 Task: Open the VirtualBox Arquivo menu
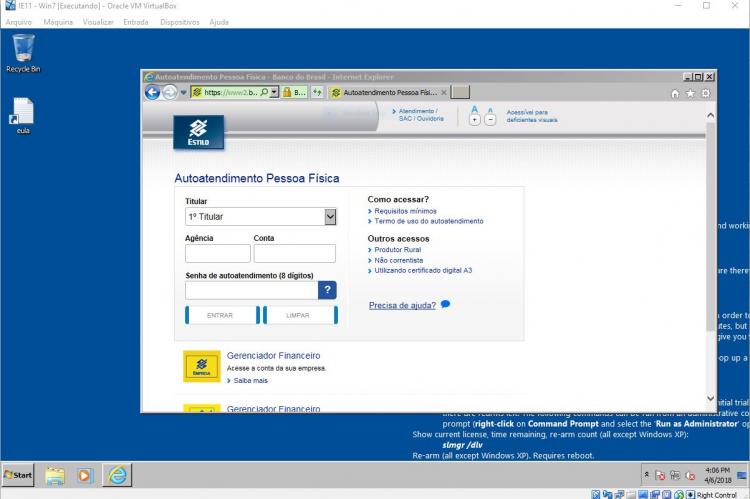19,22
